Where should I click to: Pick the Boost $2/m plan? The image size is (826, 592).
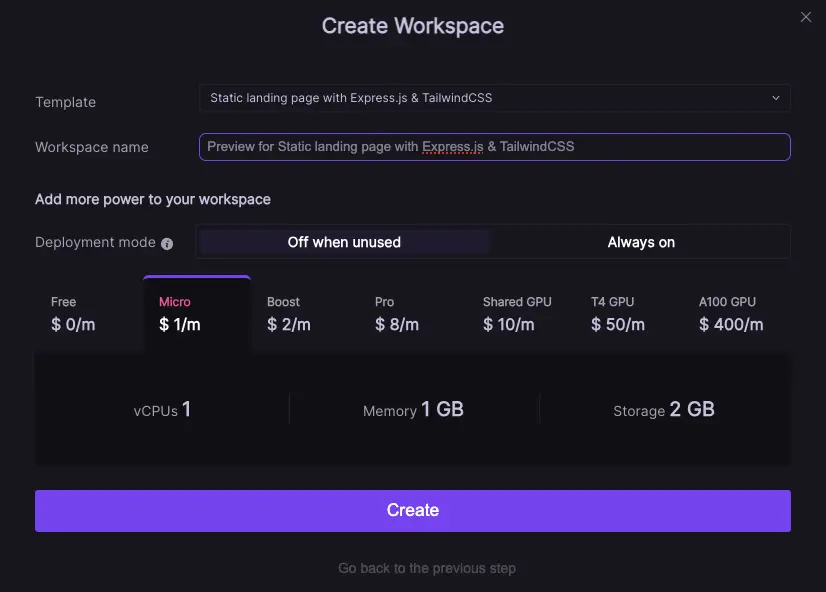305,314
